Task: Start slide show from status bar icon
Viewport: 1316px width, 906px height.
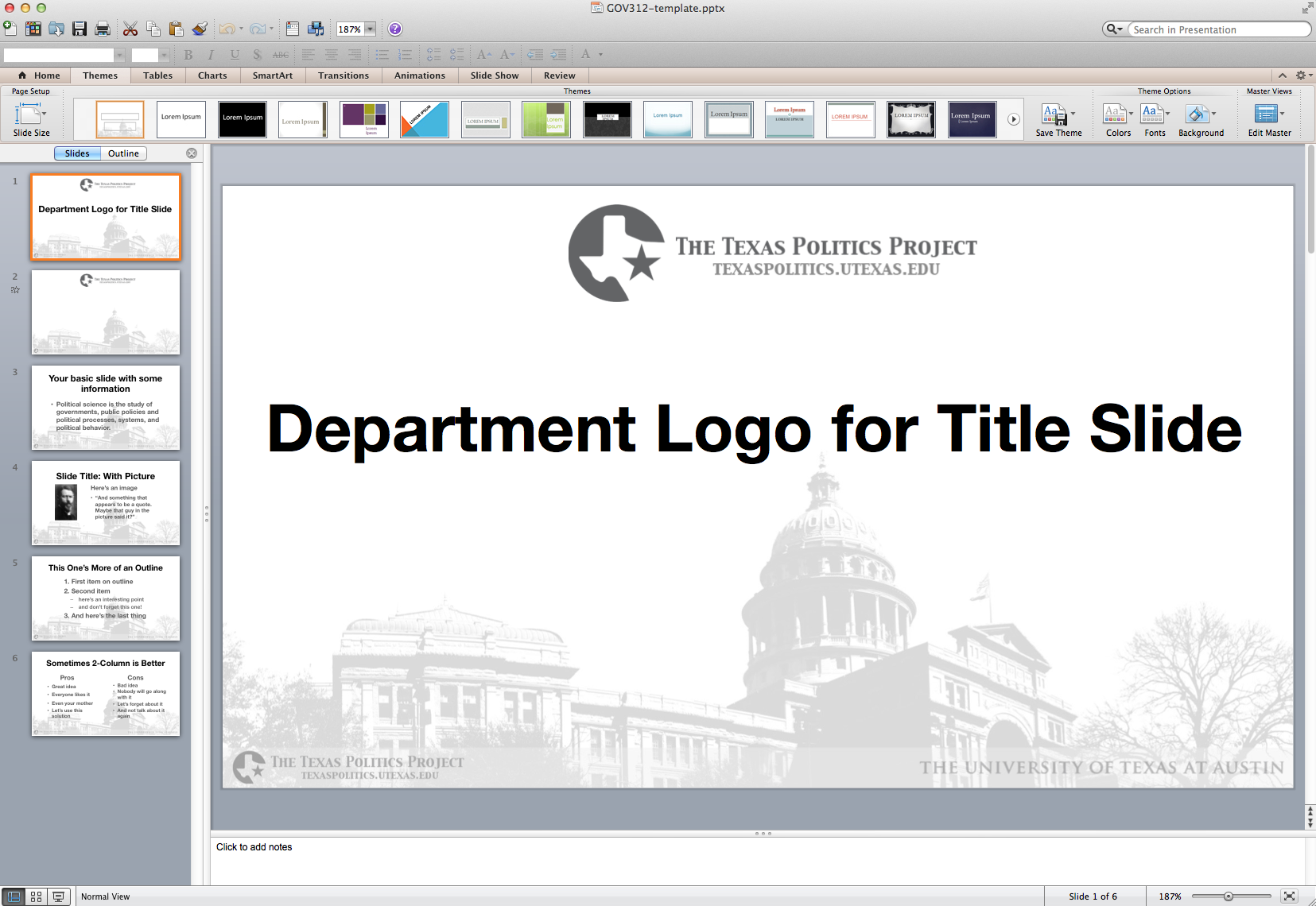Action: (58, 896)
